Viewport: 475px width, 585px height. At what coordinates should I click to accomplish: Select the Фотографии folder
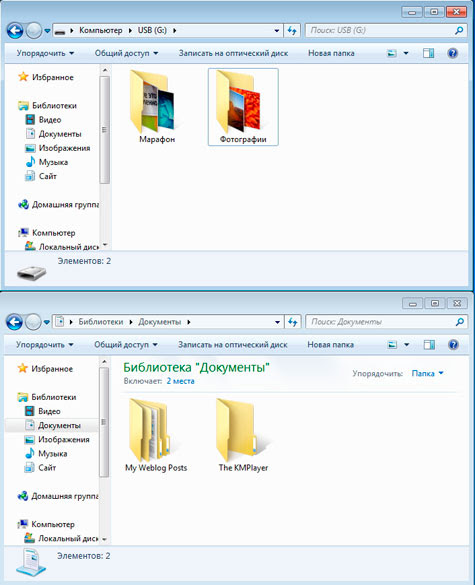coord(243,107)
